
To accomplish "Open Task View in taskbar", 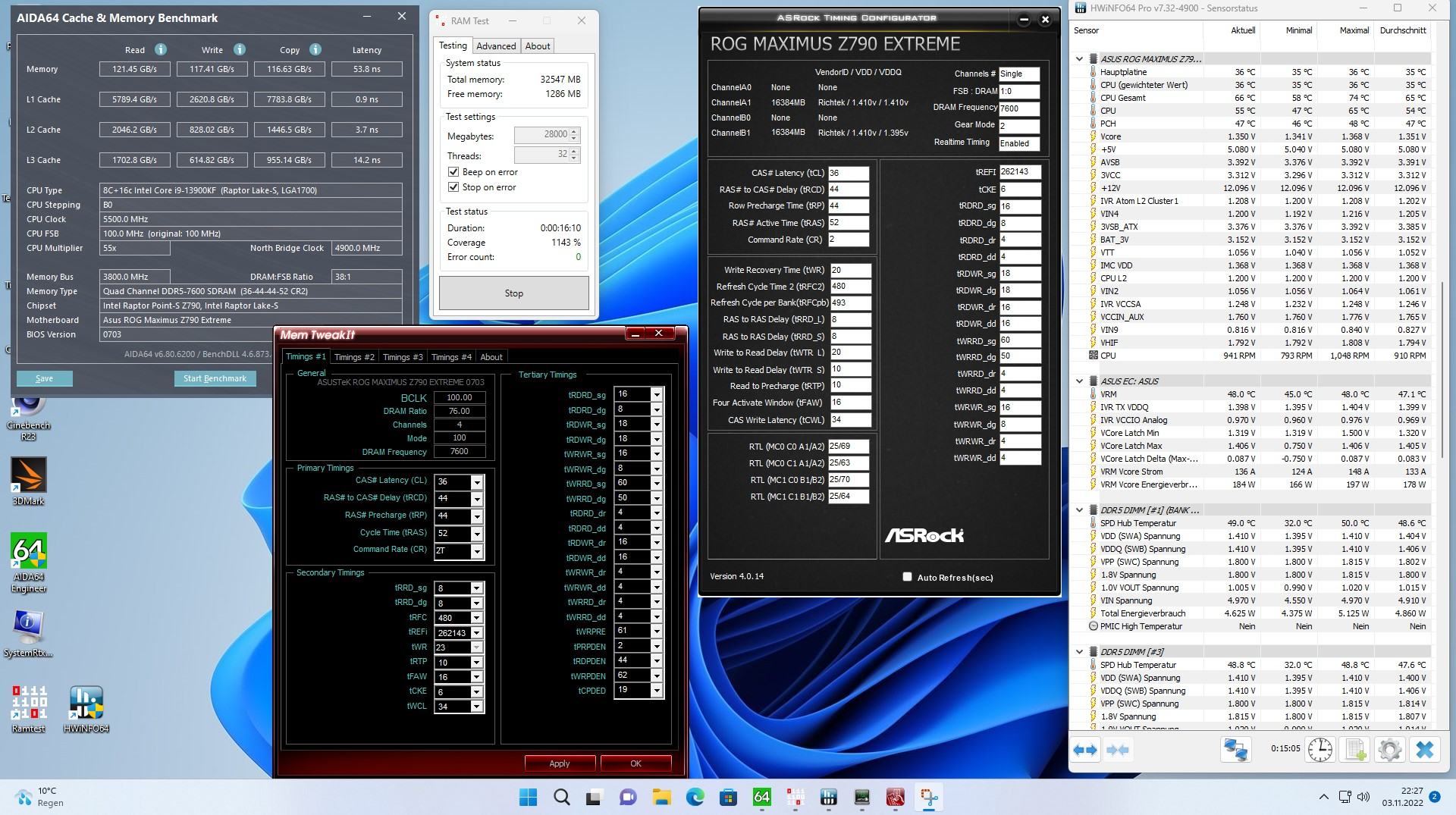I will point(595,797).
